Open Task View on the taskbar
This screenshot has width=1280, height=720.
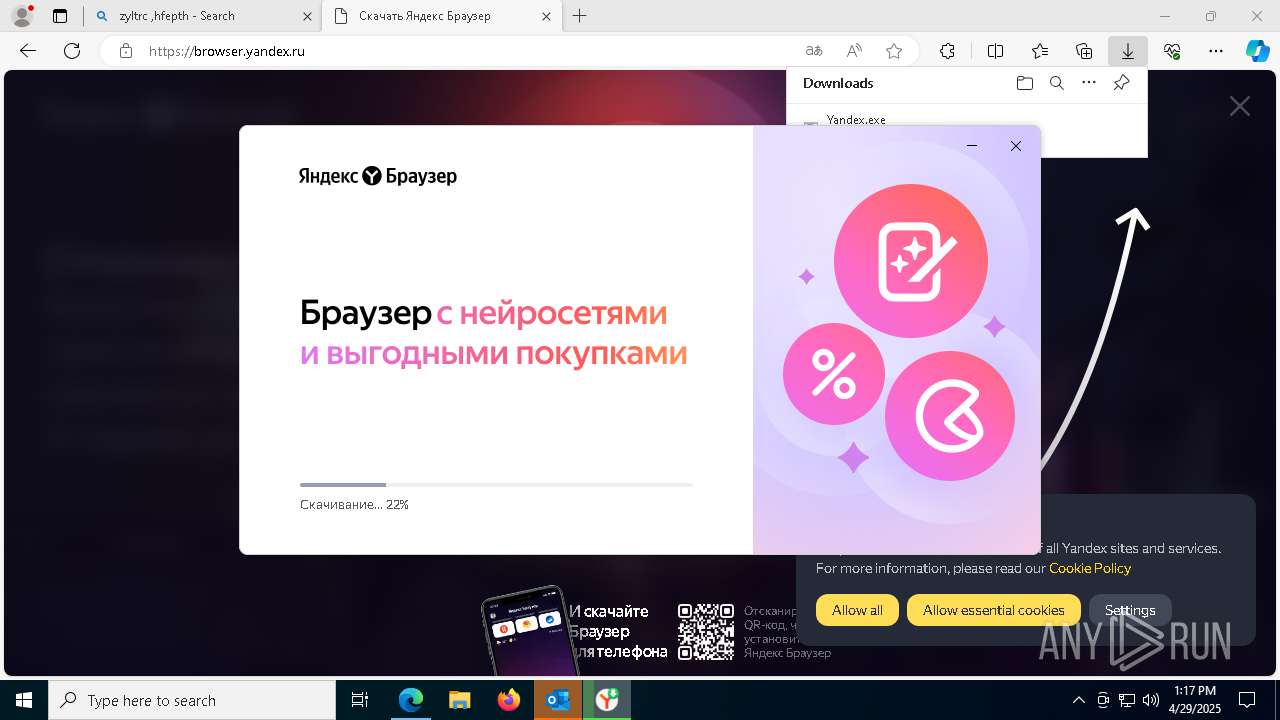tap(360, 700)
